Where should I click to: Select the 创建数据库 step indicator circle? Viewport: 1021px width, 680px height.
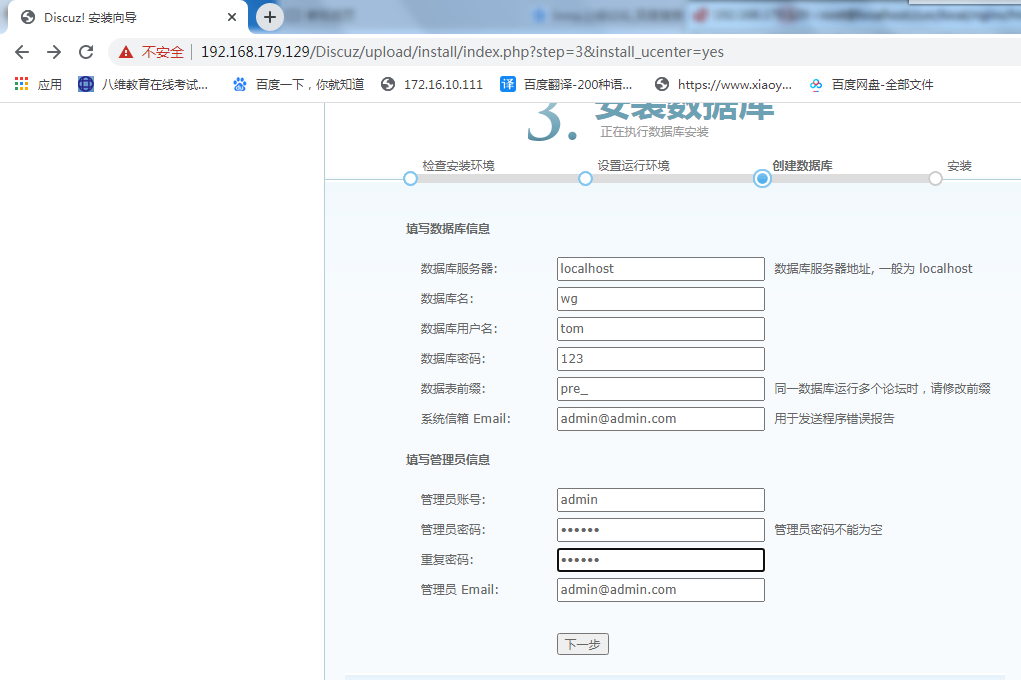click(x=761, y=178)
